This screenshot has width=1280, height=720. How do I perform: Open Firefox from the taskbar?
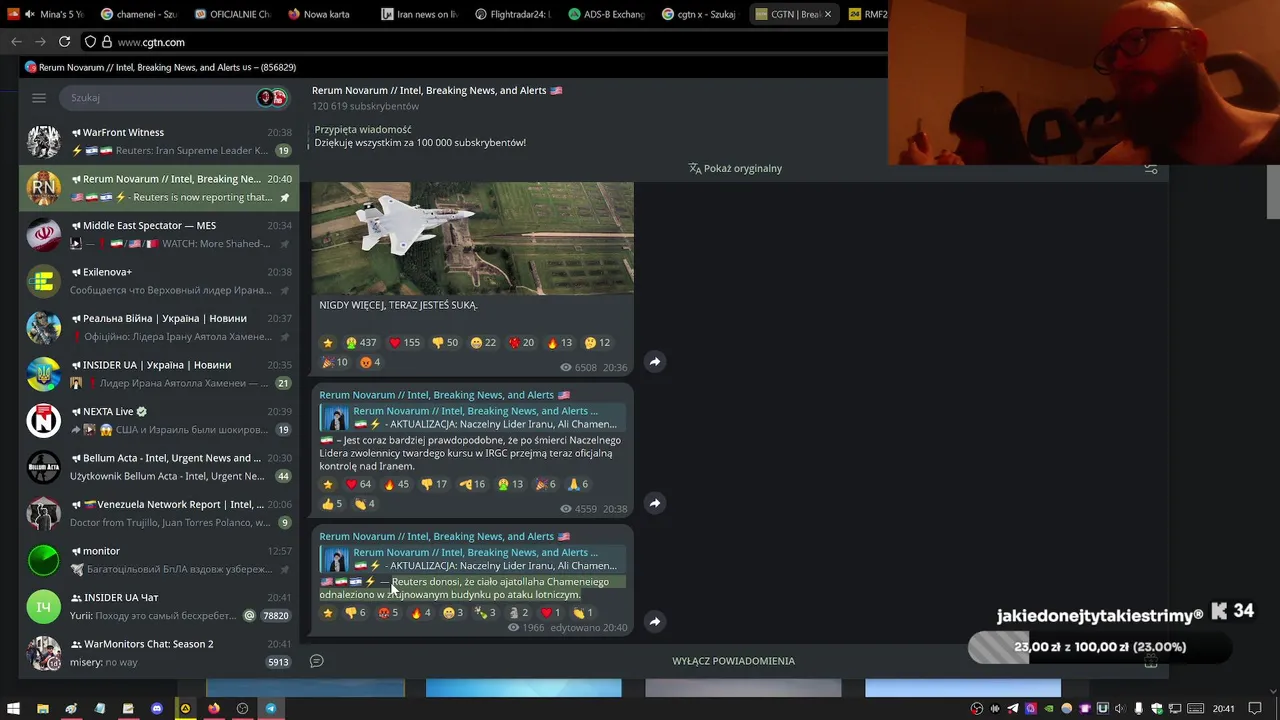tap(214, 709)
